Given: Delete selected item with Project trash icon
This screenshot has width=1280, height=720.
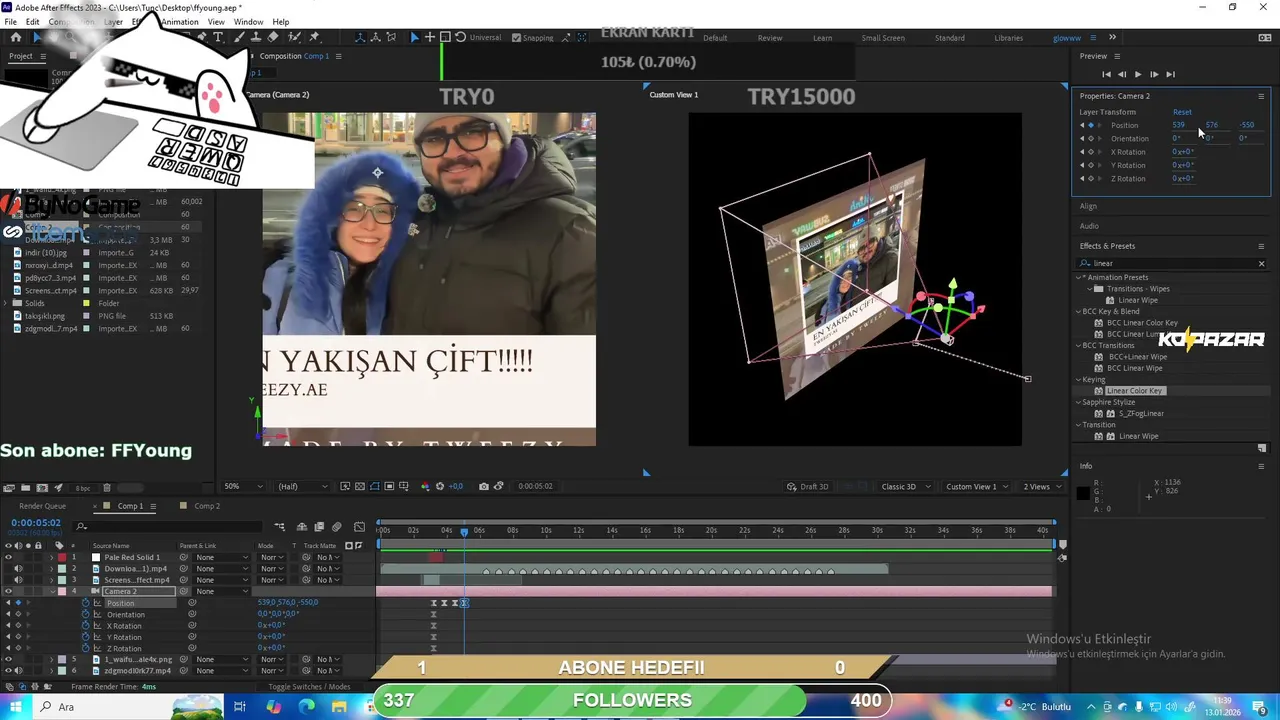Looking at the screenshot, I should 107,488.
